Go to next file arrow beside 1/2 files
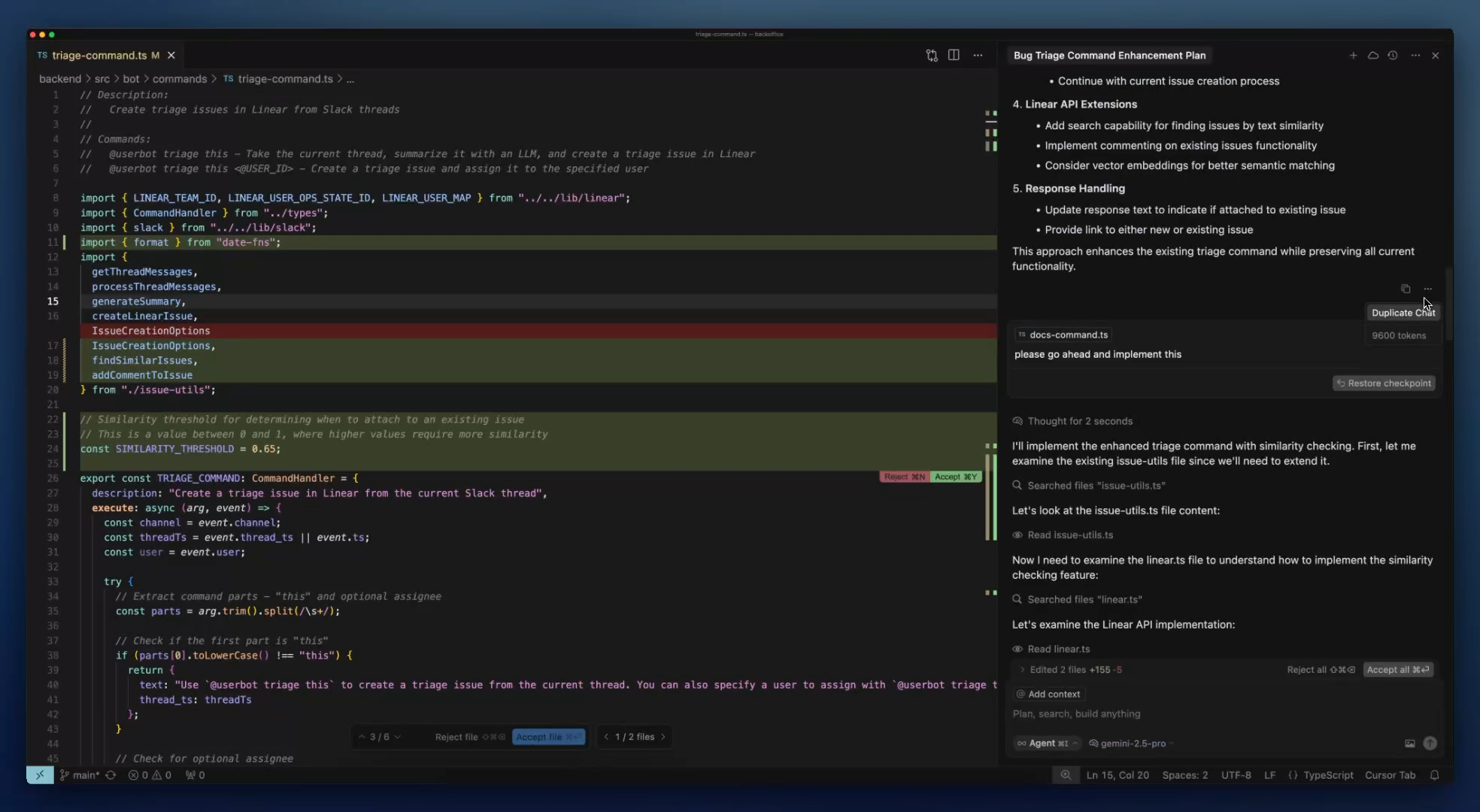This screenshot has width=1480, height=812. [663, 737]
